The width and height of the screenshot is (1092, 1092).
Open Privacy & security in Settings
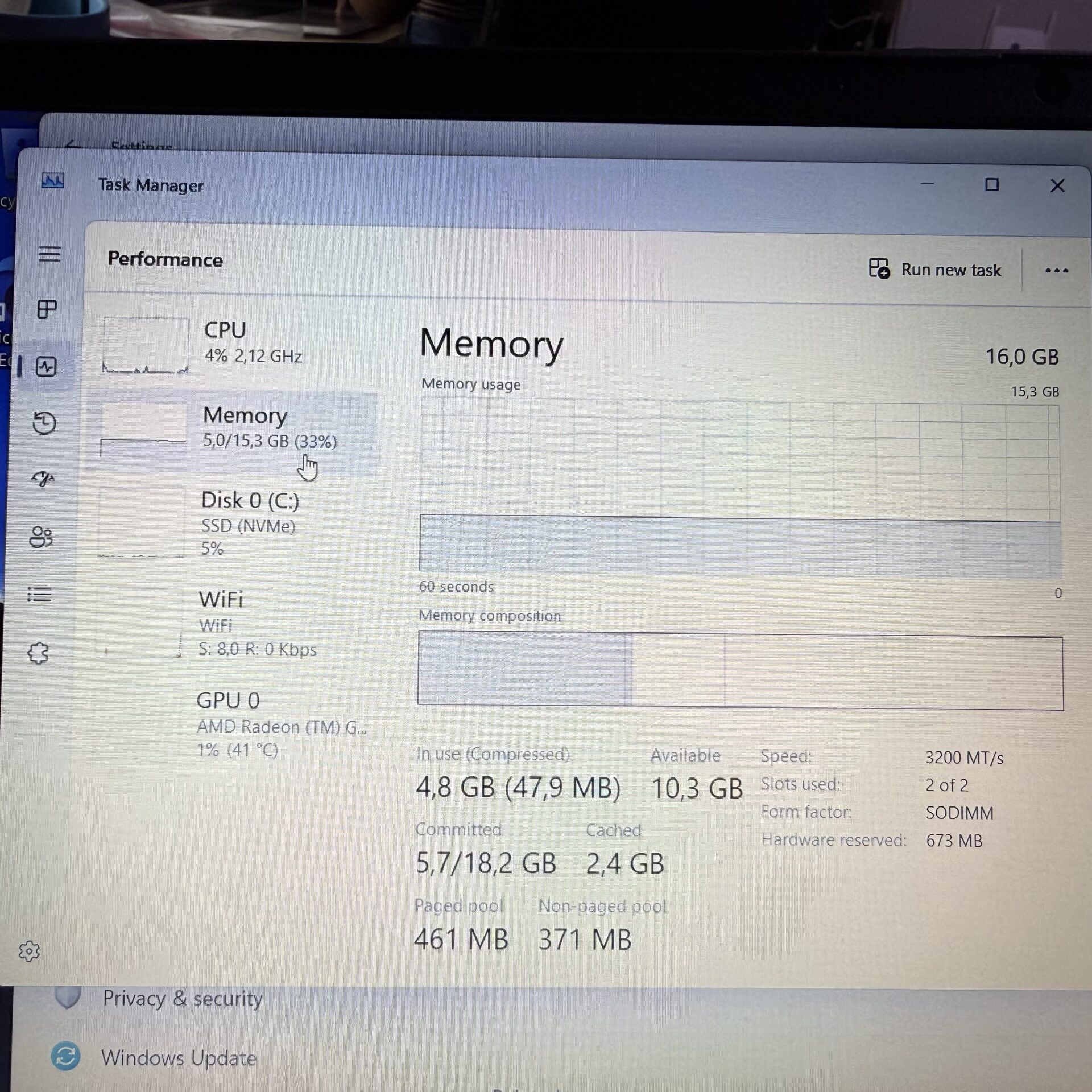pos(182,999)
